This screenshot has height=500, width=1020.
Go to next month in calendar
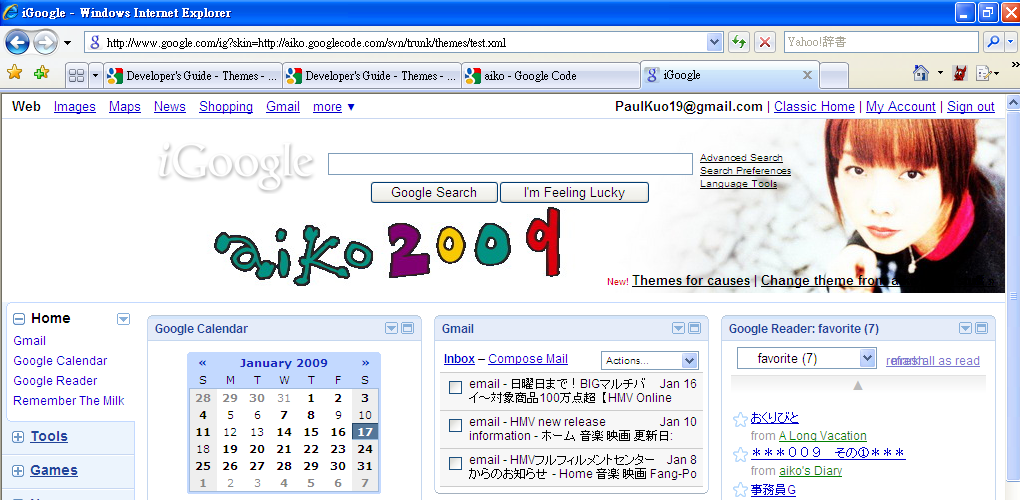366,363
